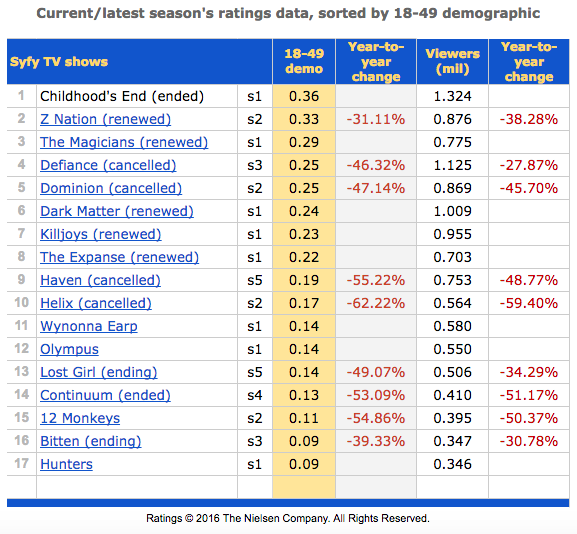Click the Viewers (mil) column header
Viewport: 577px width, 534px height.
pyautogui.click(x=453, y=61)
